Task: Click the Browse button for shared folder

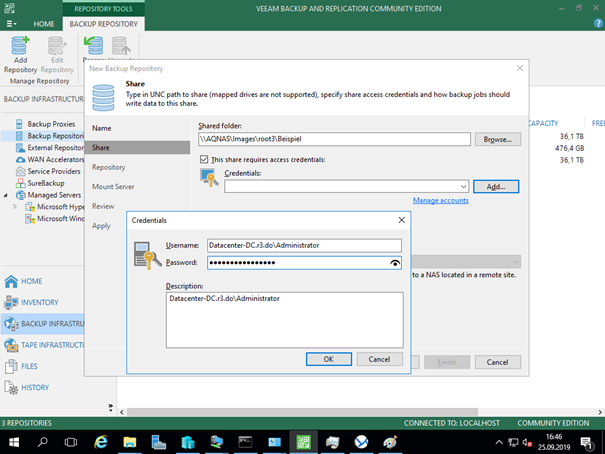Action: [497, 140]
